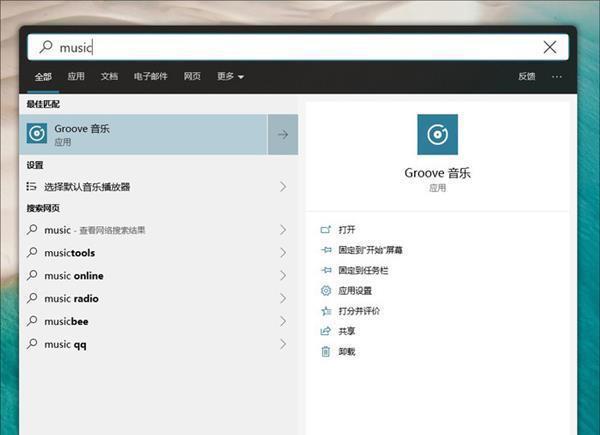Expand chevron for musicbee suggestion

point(283,321)
